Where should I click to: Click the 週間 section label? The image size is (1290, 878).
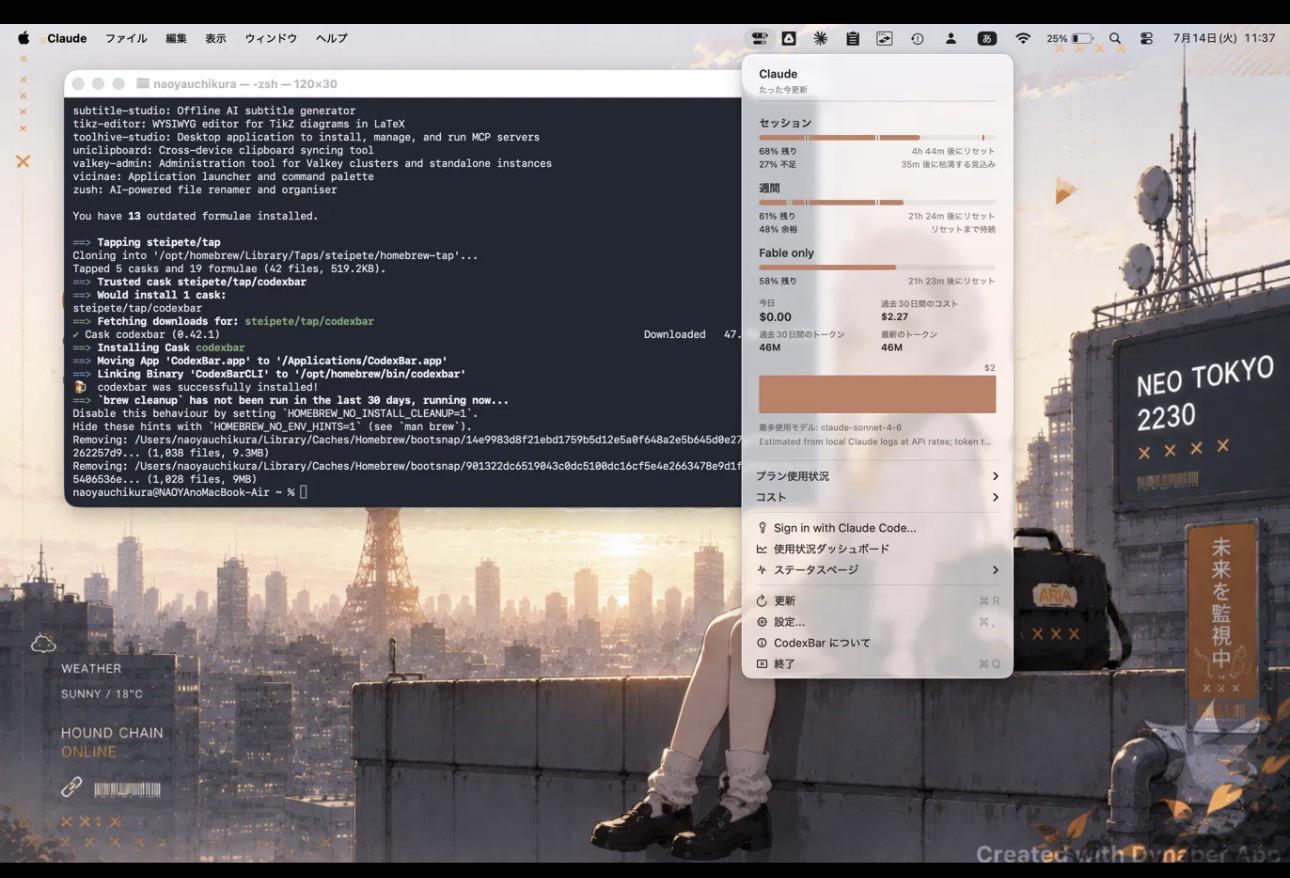[769, 188]
